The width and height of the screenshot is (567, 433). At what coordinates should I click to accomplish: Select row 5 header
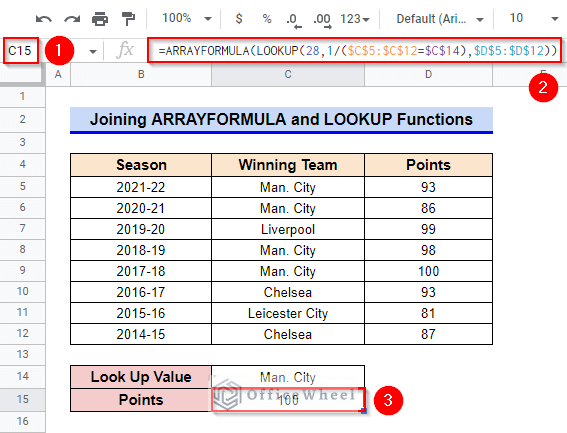coord(22,187)
